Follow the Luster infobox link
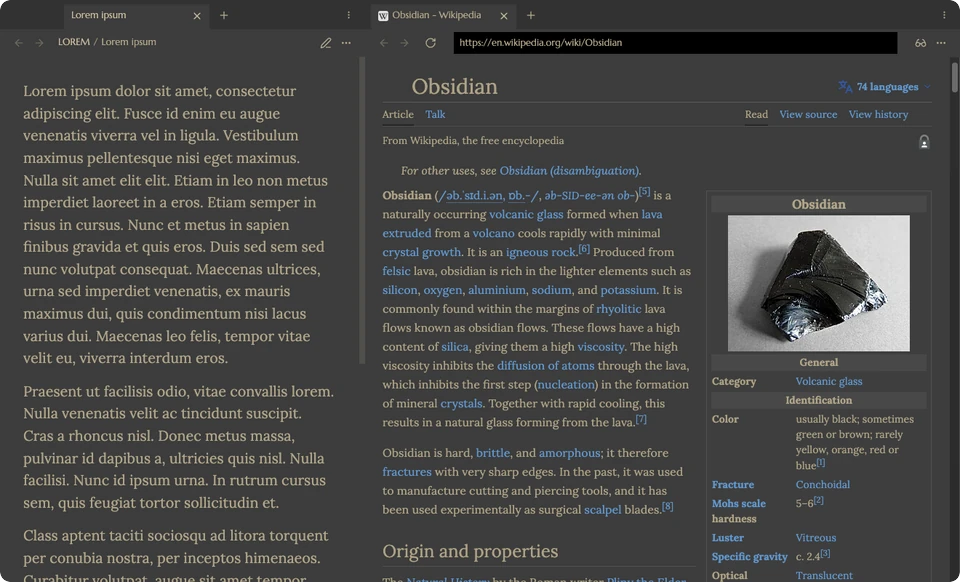The width and height of the screenshot is (960, 582). point(728,538)
